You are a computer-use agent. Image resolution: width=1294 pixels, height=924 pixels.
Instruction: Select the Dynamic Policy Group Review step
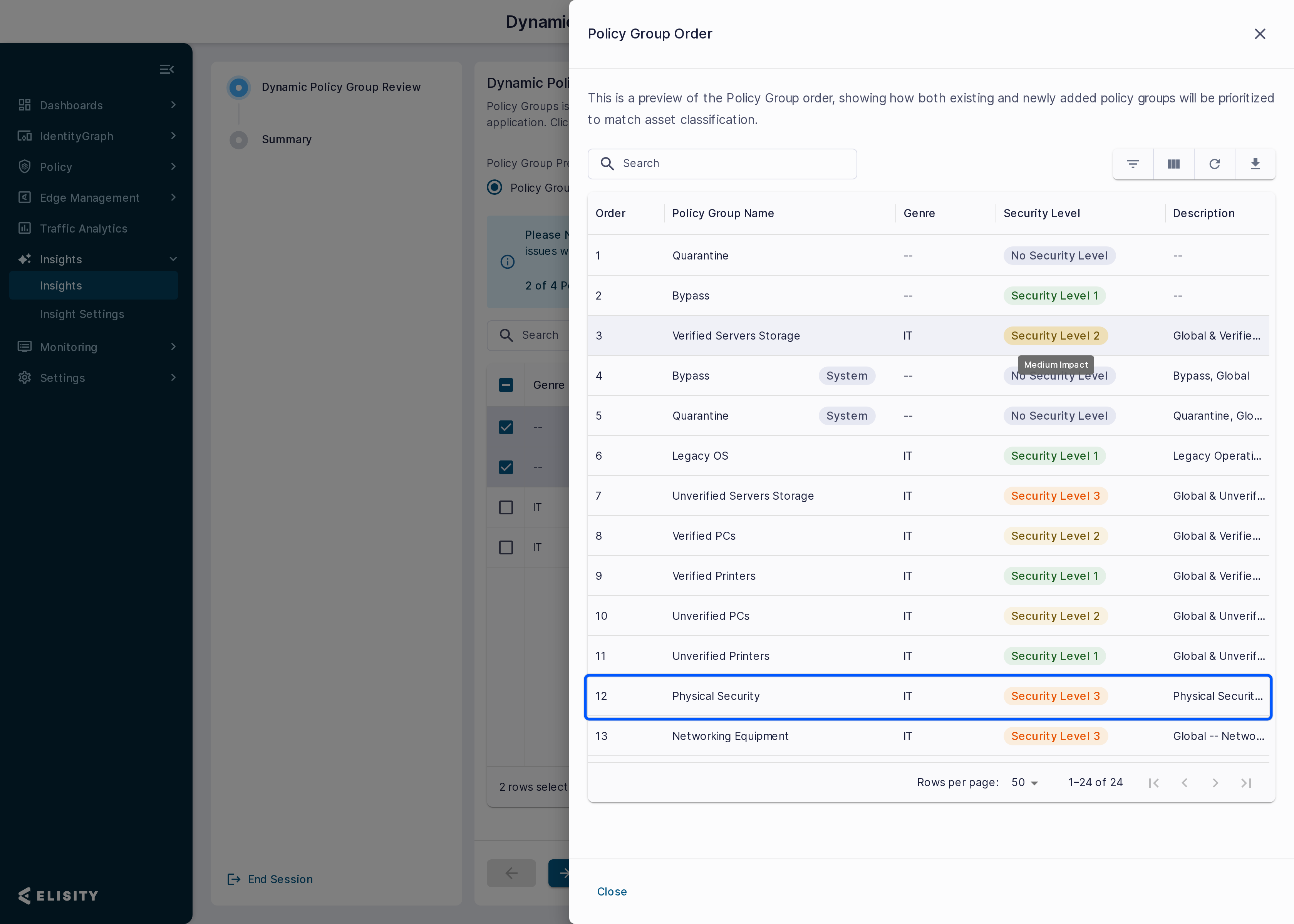(x=342, y=87)
